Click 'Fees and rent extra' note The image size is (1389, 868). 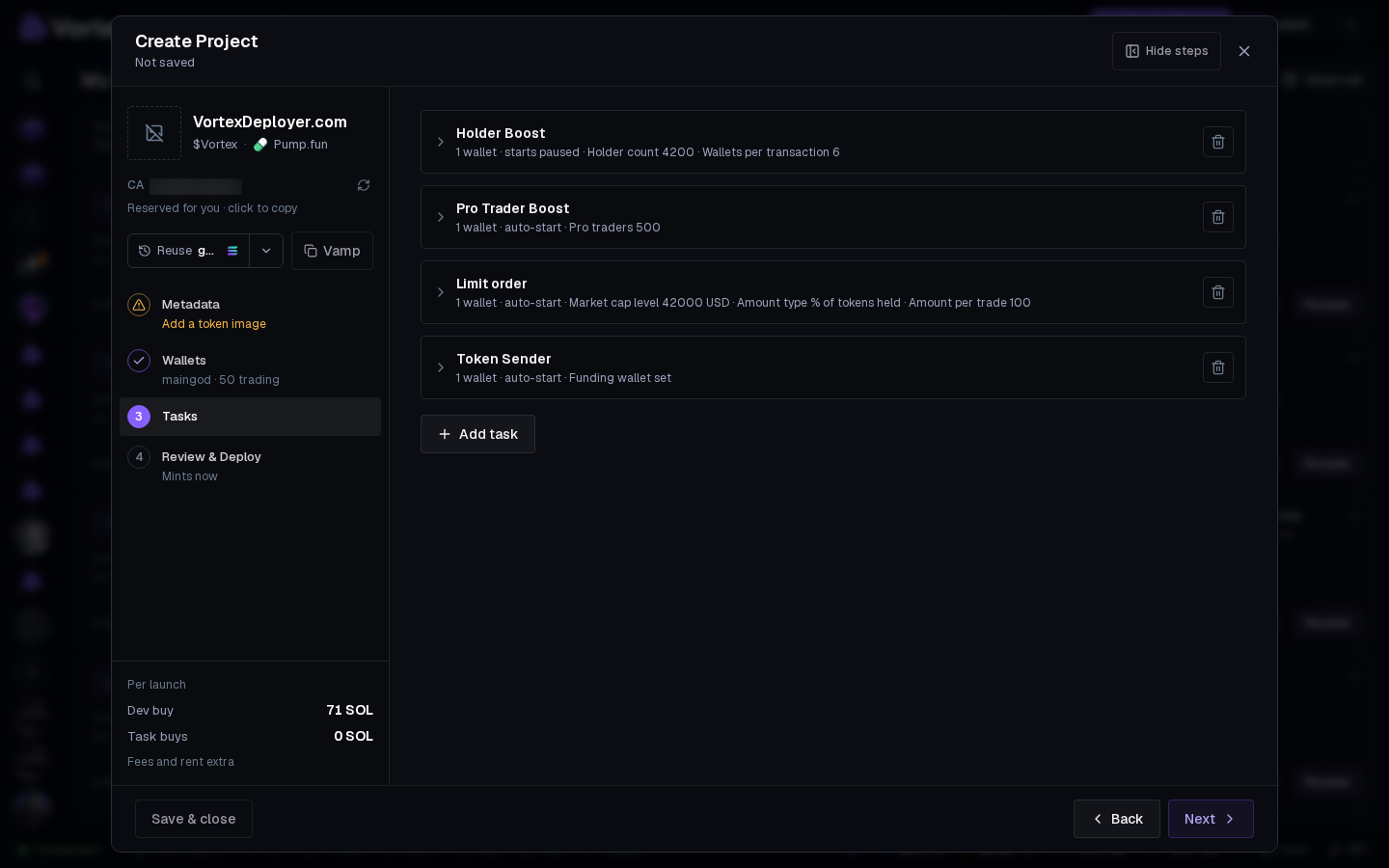(180, 762)
